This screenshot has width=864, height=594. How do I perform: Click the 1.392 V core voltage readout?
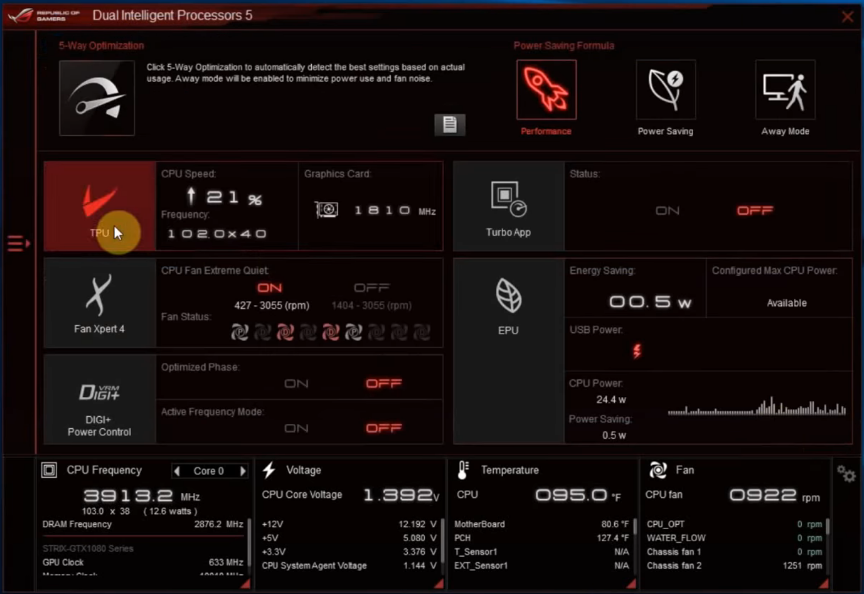pos(402,495)
